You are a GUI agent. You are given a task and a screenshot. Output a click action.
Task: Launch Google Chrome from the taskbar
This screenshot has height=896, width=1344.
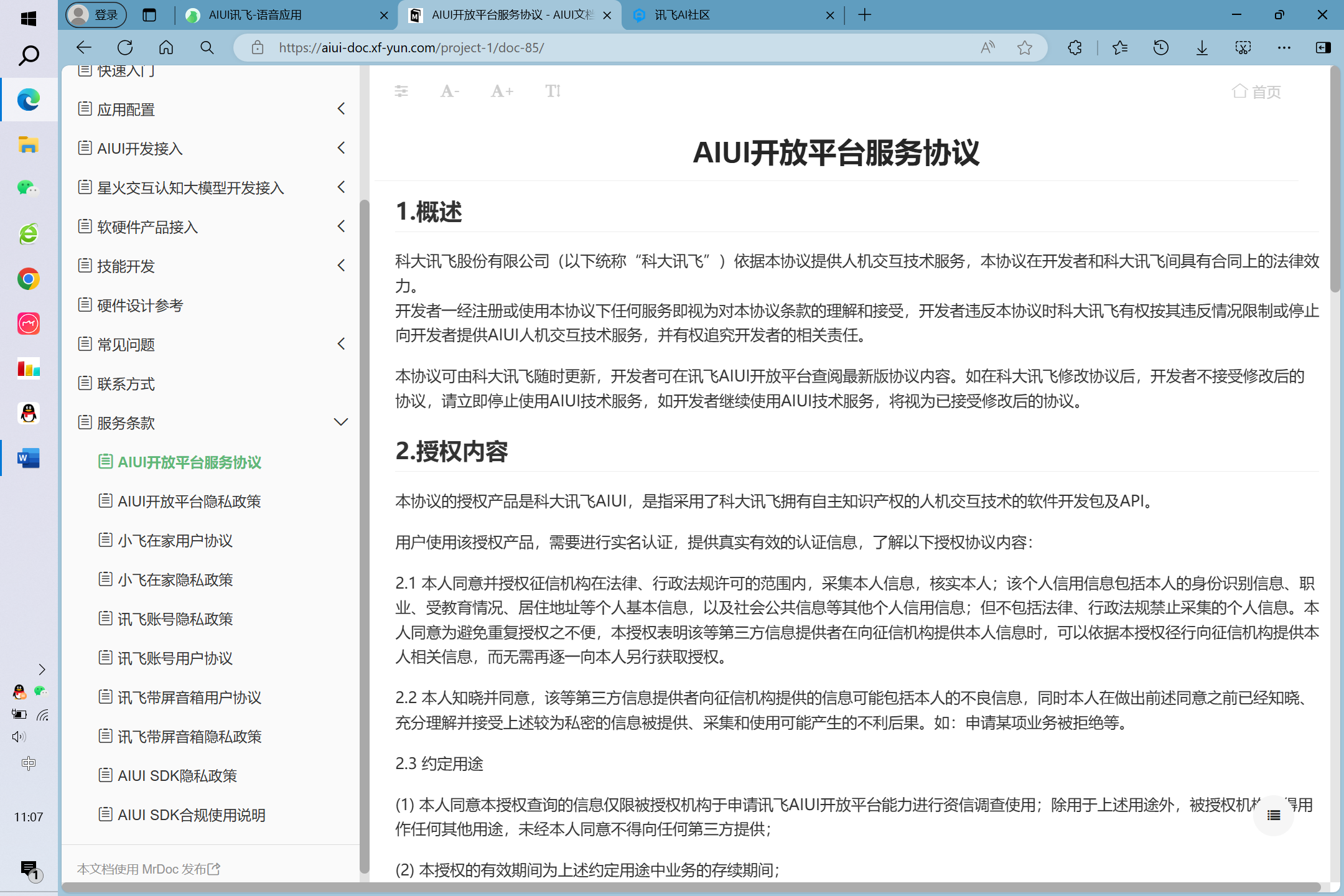click(x=29, y=279)
